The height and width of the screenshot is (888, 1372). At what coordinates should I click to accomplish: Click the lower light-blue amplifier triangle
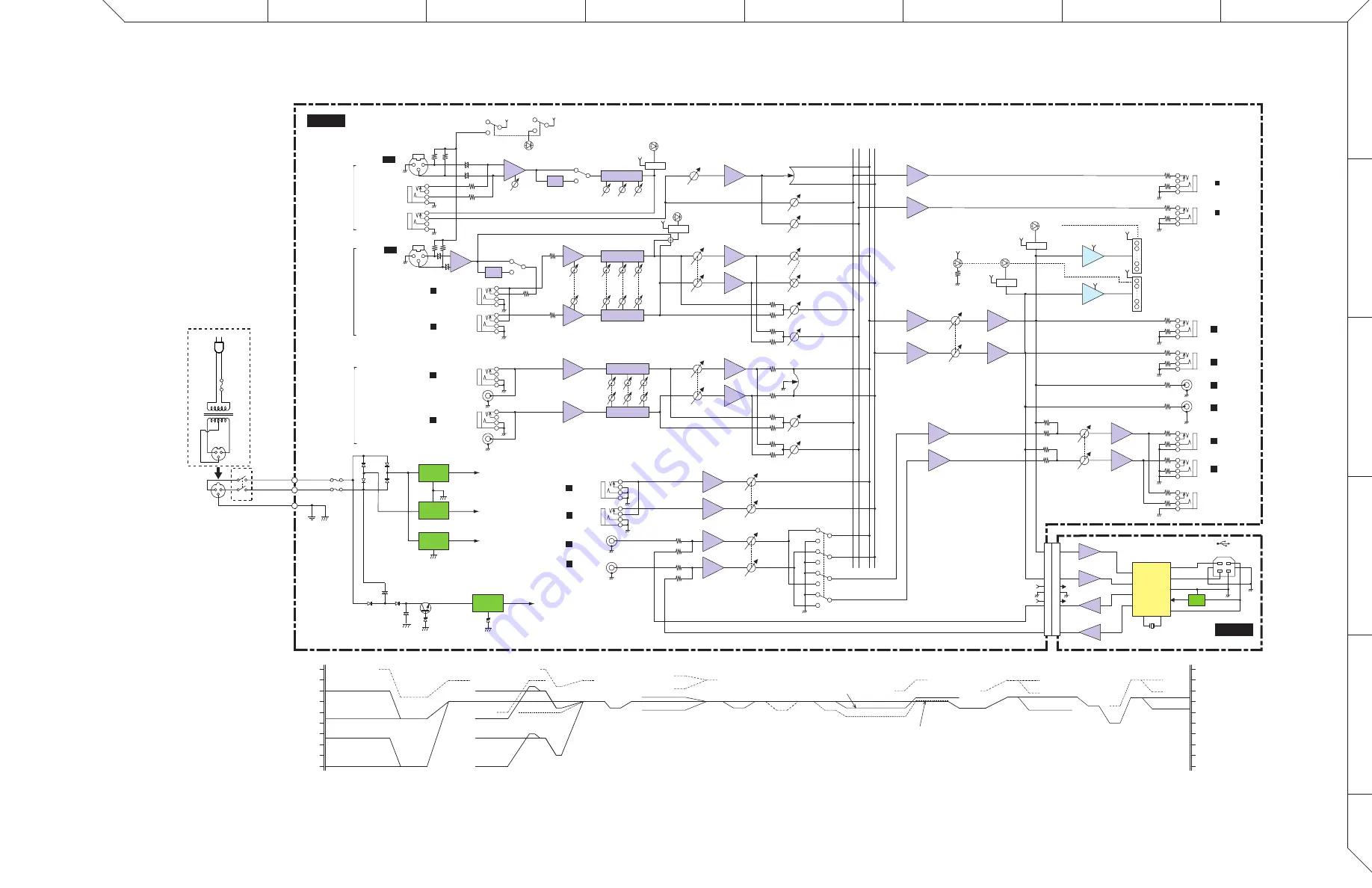(x=1093, y=294)
